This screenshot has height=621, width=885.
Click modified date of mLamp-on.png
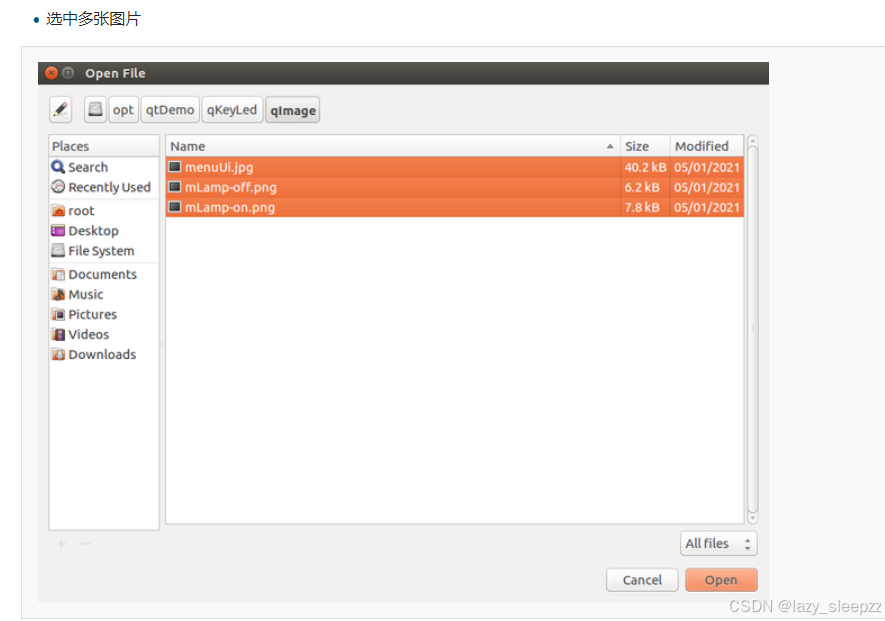click(x=707, y=207)
